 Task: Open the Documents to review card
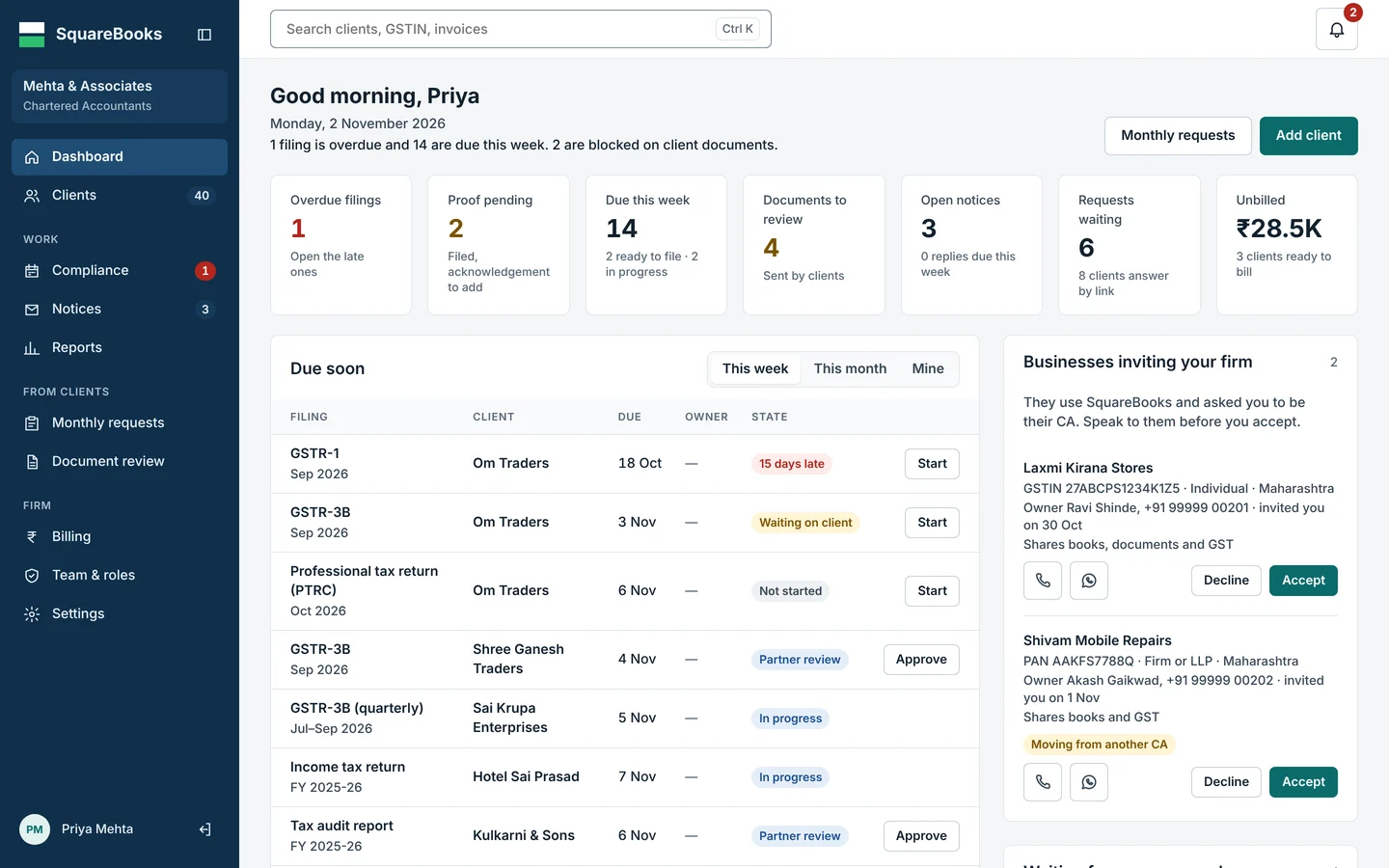coord(814,245)
